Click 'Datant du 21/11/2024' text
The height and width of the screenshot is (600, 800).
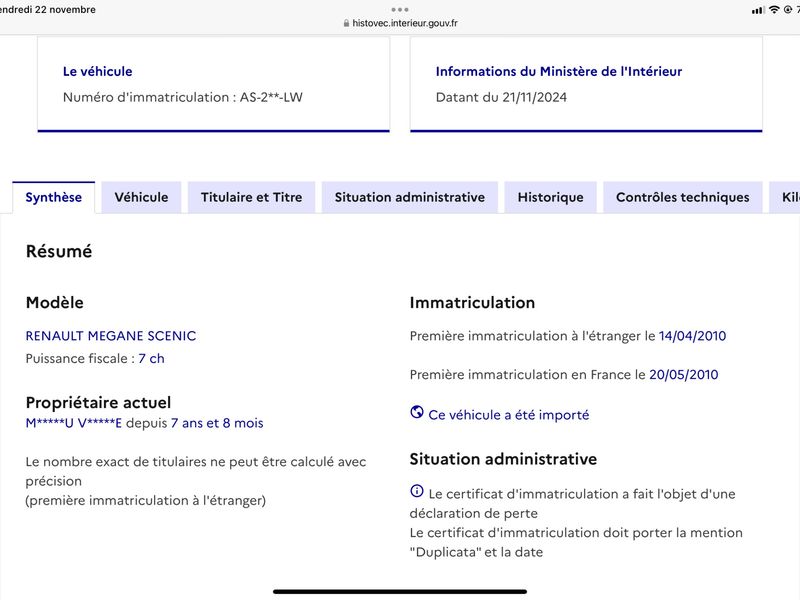coord(501,97)
